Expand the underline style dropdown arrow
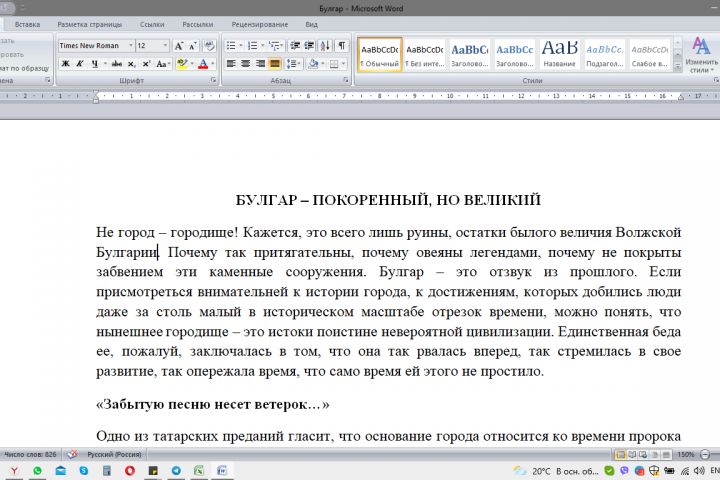The image size is (720, 480). point(105,64)
